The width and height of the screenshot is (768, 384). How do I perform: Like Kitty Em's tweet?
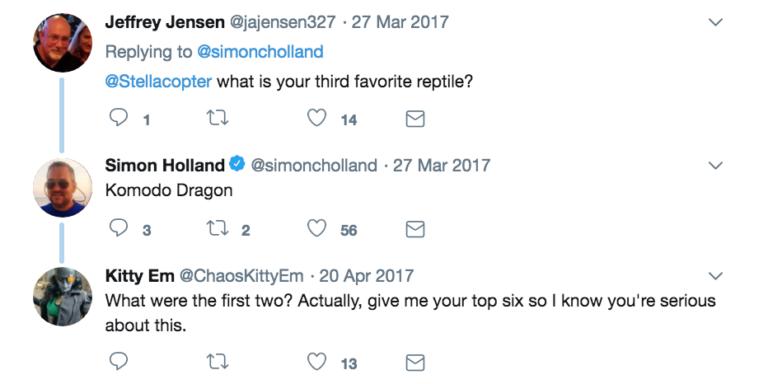point(316,362)
